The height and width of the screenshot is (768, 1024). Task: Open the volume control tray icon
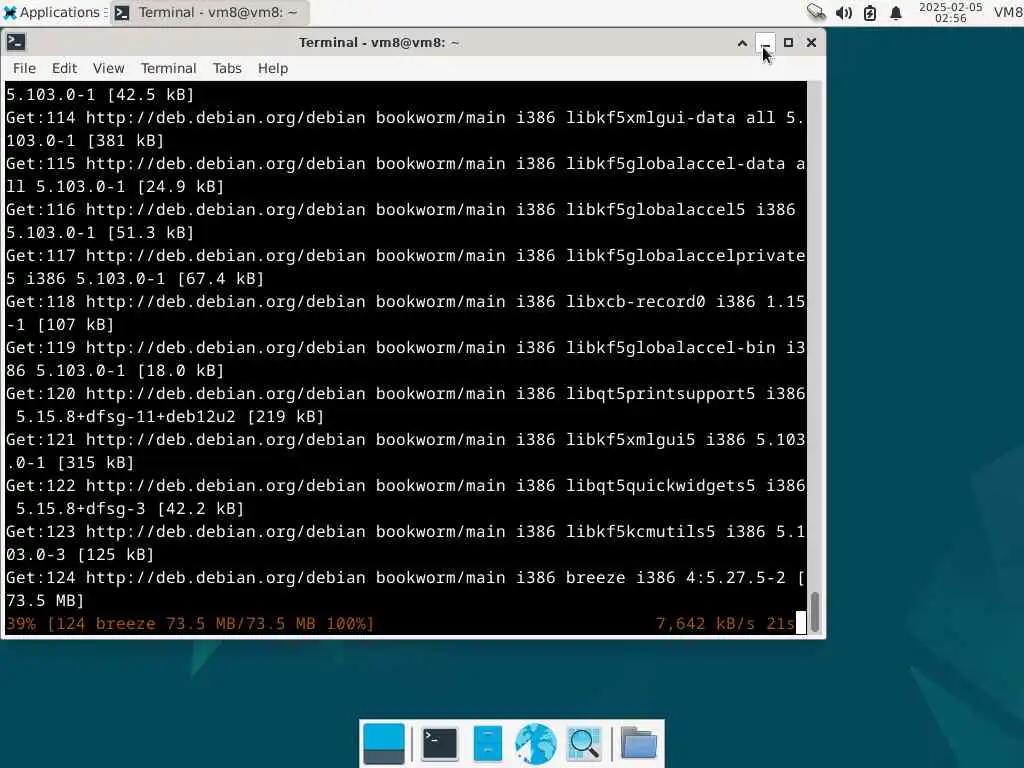tap(844, 12)
